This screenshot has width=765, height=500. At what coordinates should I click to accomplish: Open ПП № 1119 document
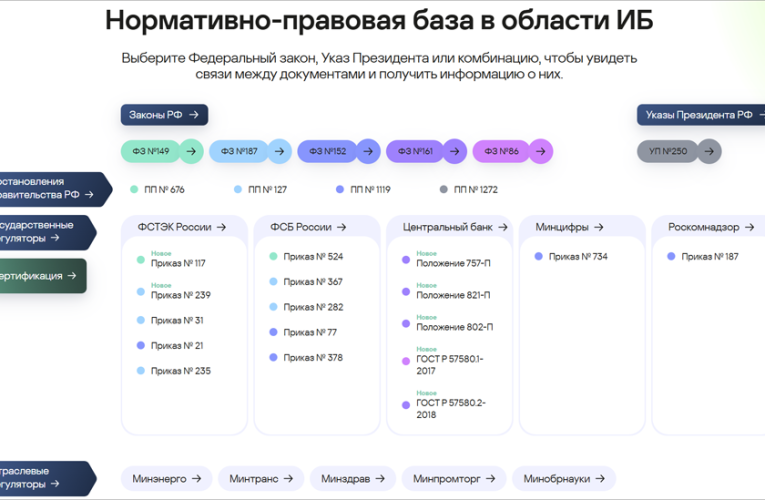[363, 189]
